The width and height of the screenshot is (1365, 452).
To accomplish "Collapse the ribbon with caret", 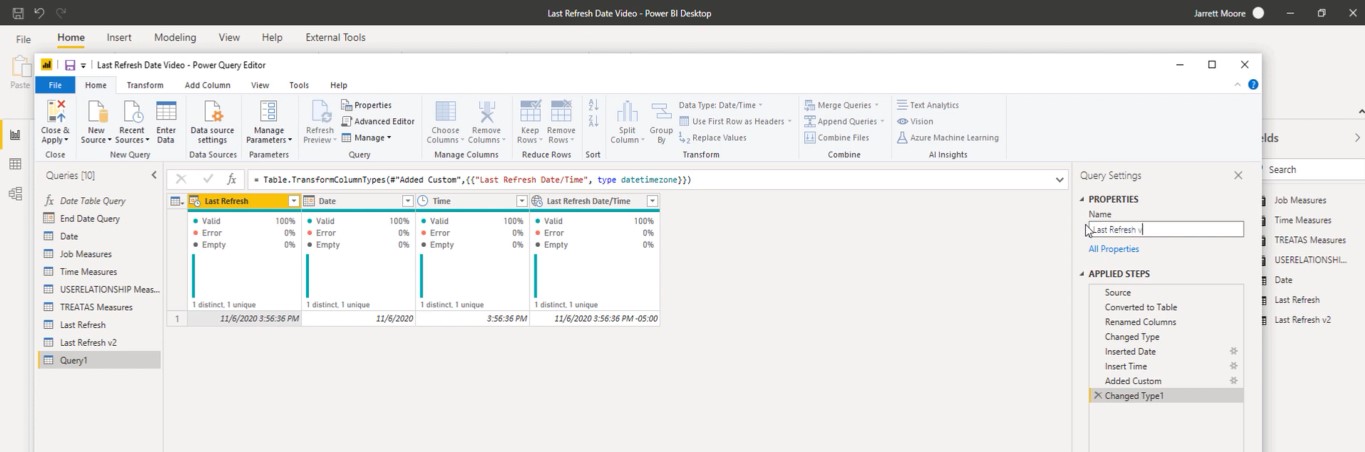I will [x=1238, y=85].
